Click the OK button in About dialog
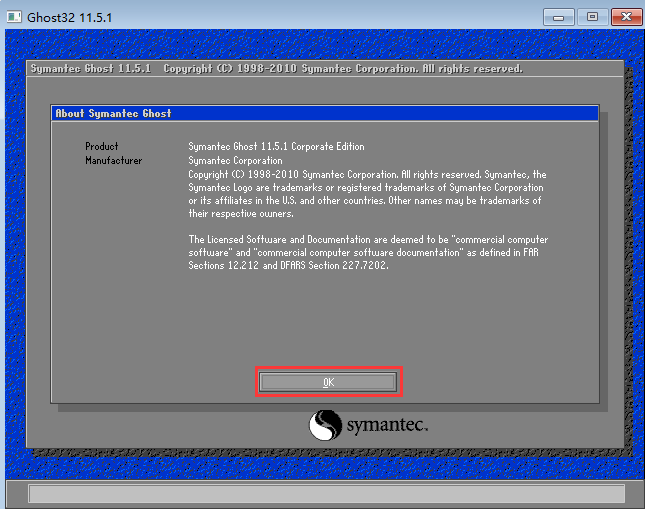Screen dimensions: 645x509 point(329,382)
